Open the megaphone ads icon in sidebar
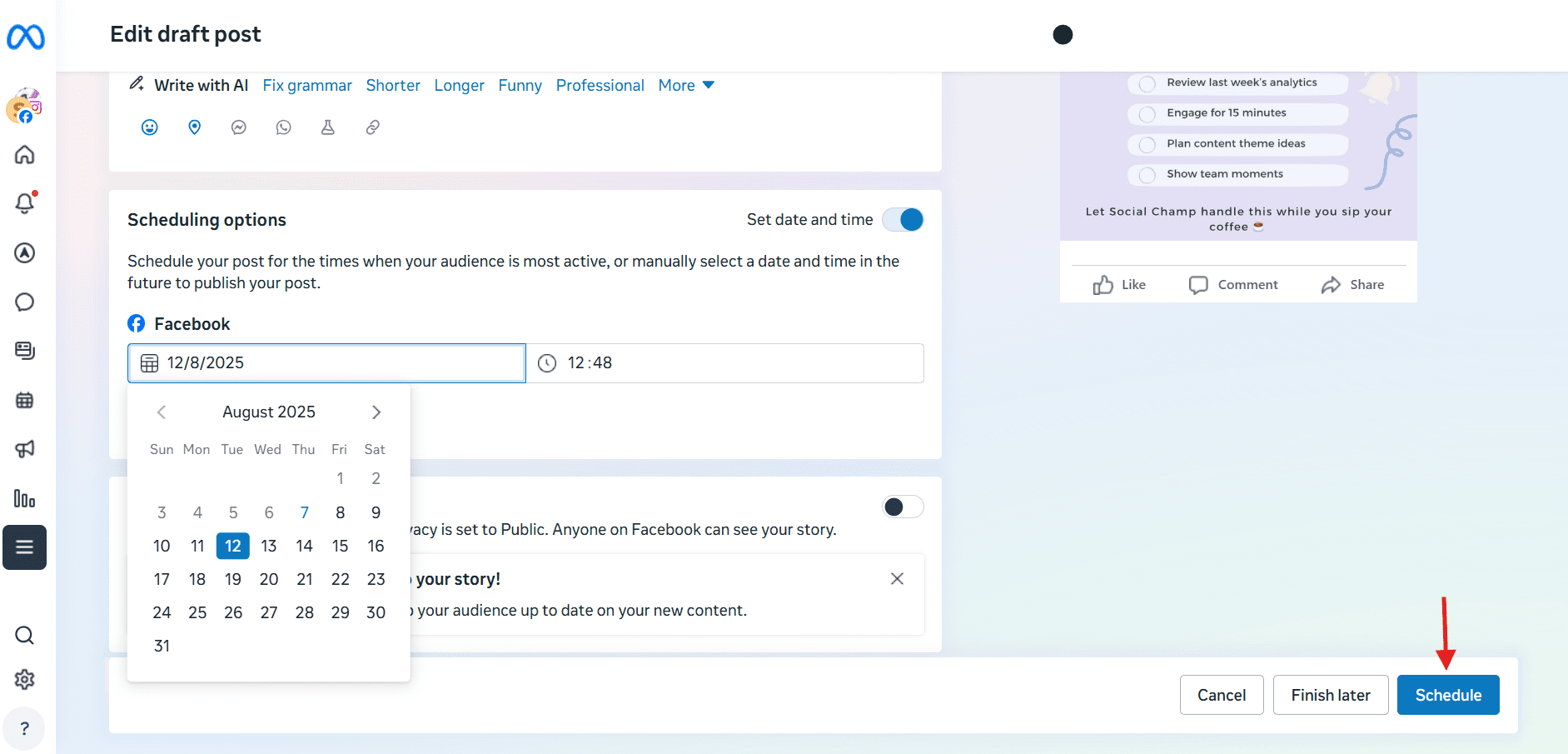 click(24, 449)
